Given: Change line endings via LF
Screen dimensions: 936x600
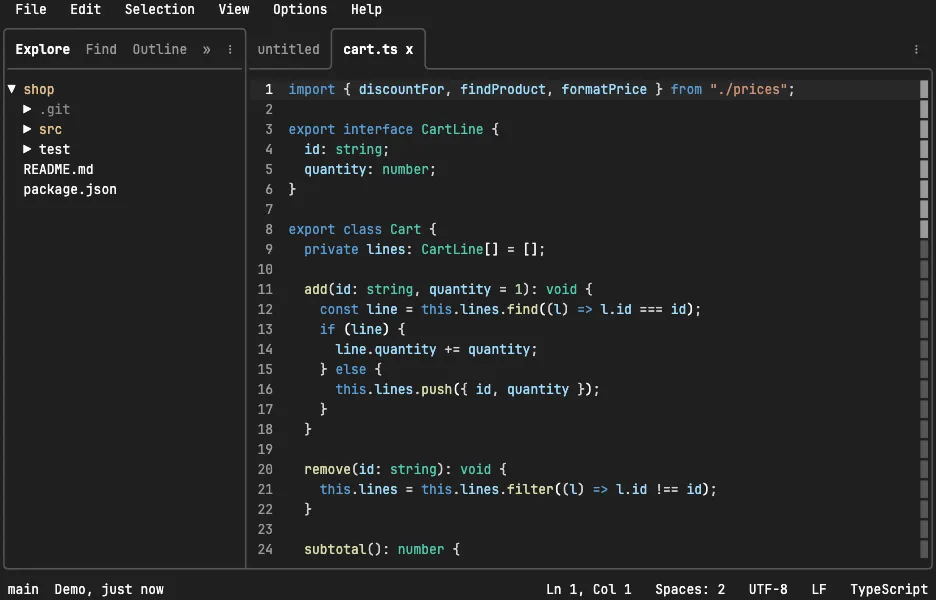Looking at the screenshot, I should (819, 589).
